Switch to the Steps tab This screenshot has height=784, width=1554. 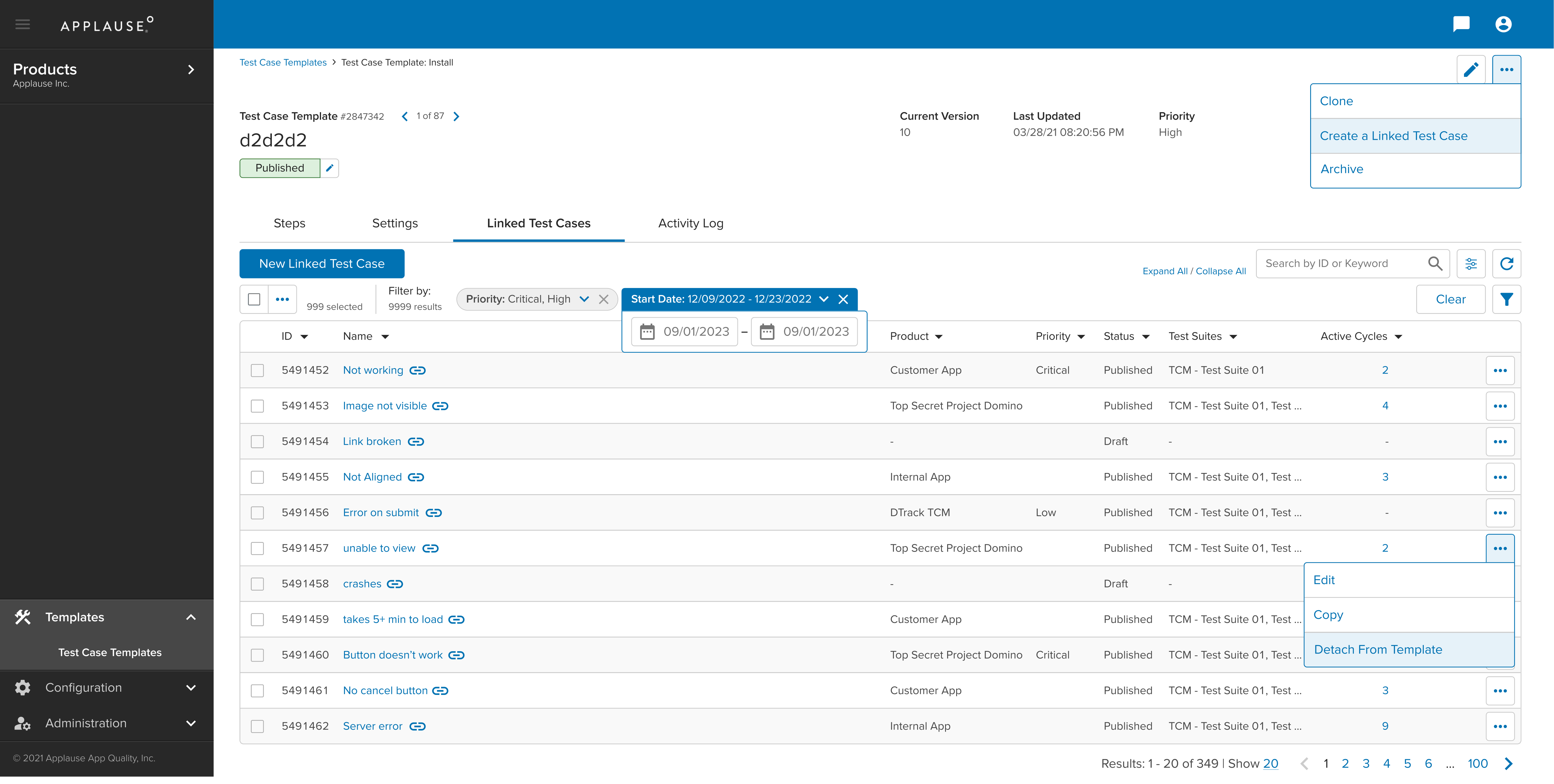[x=290, y=223]
